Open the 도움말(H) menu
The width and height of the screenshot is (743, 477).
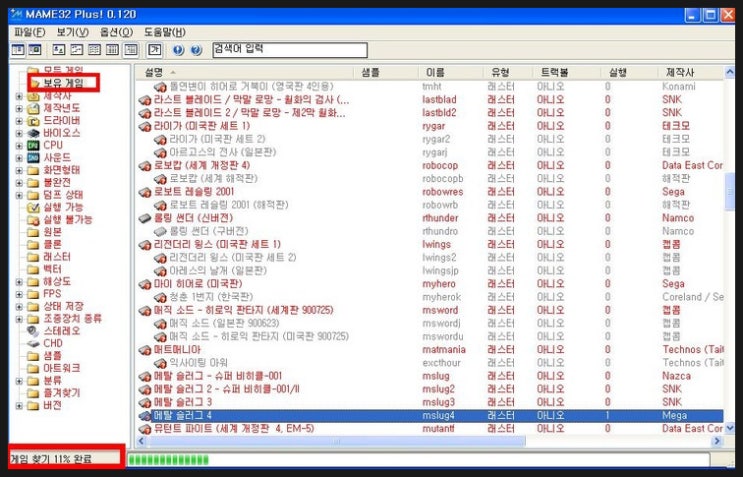[164, 32]
